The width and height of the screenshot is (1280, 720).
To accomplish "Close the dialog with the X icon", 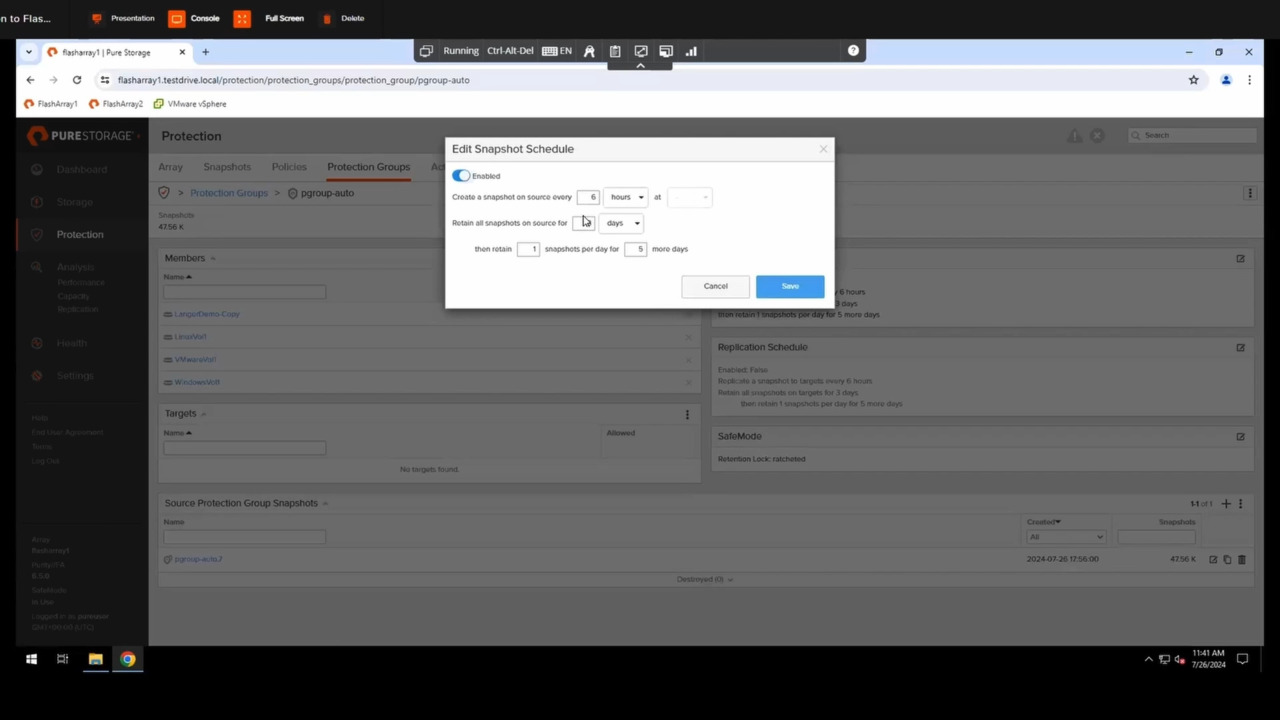I will (x=823, y=149).
